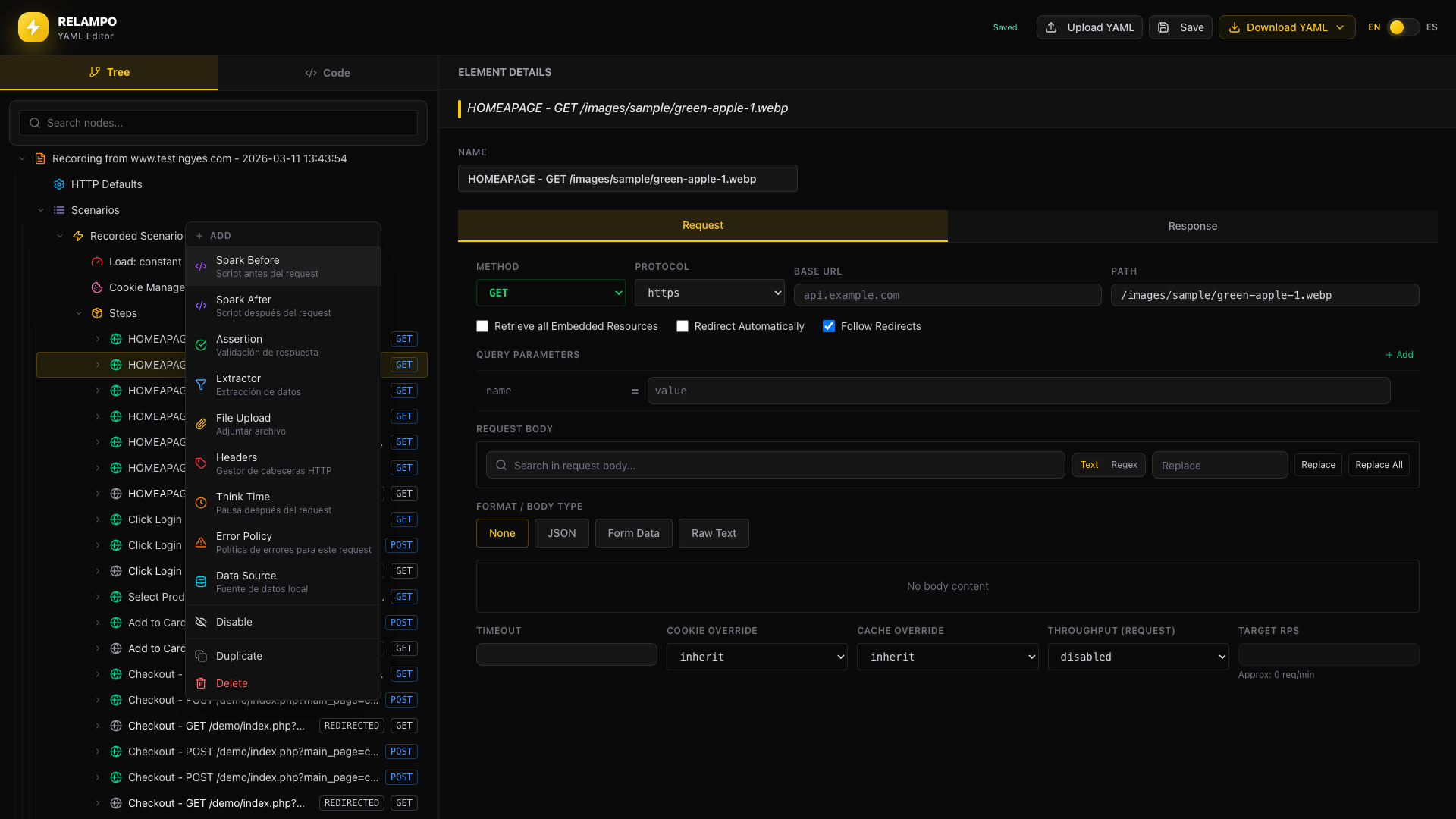Click the Save button
The width and height of the screenshot is (1456, 819).
(1180, 27)
